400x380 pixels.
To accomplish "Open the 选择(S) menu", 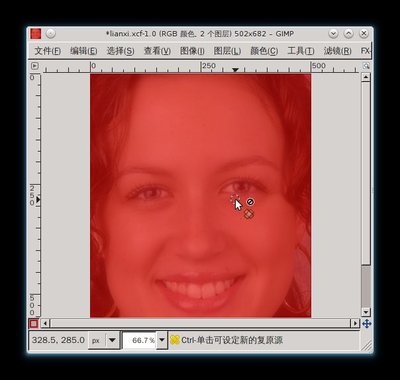I will tap(120, 51).
